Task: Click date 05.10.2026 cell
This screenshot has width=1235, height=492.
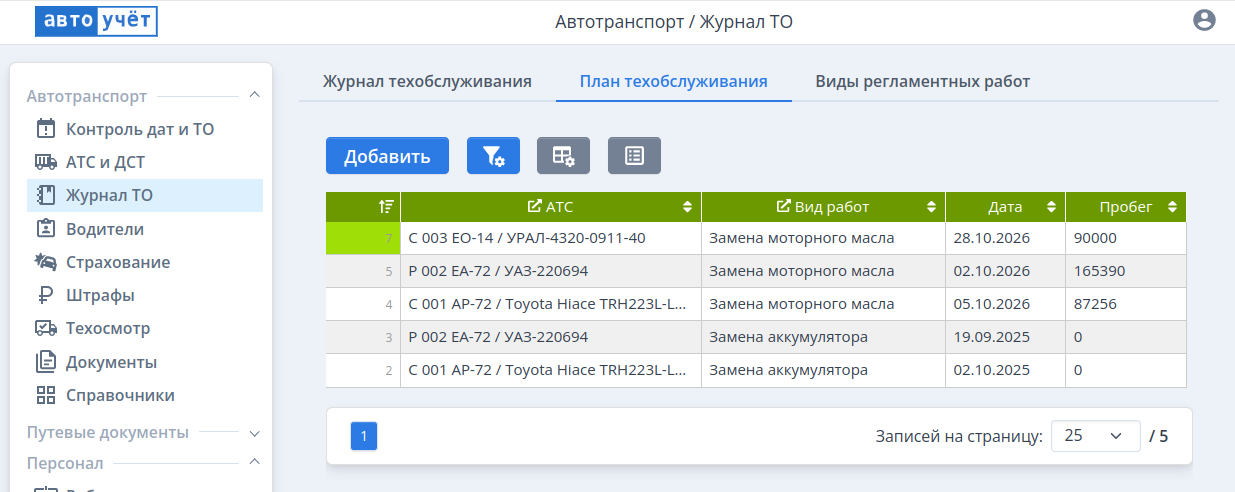Action: pos(1005,304)
